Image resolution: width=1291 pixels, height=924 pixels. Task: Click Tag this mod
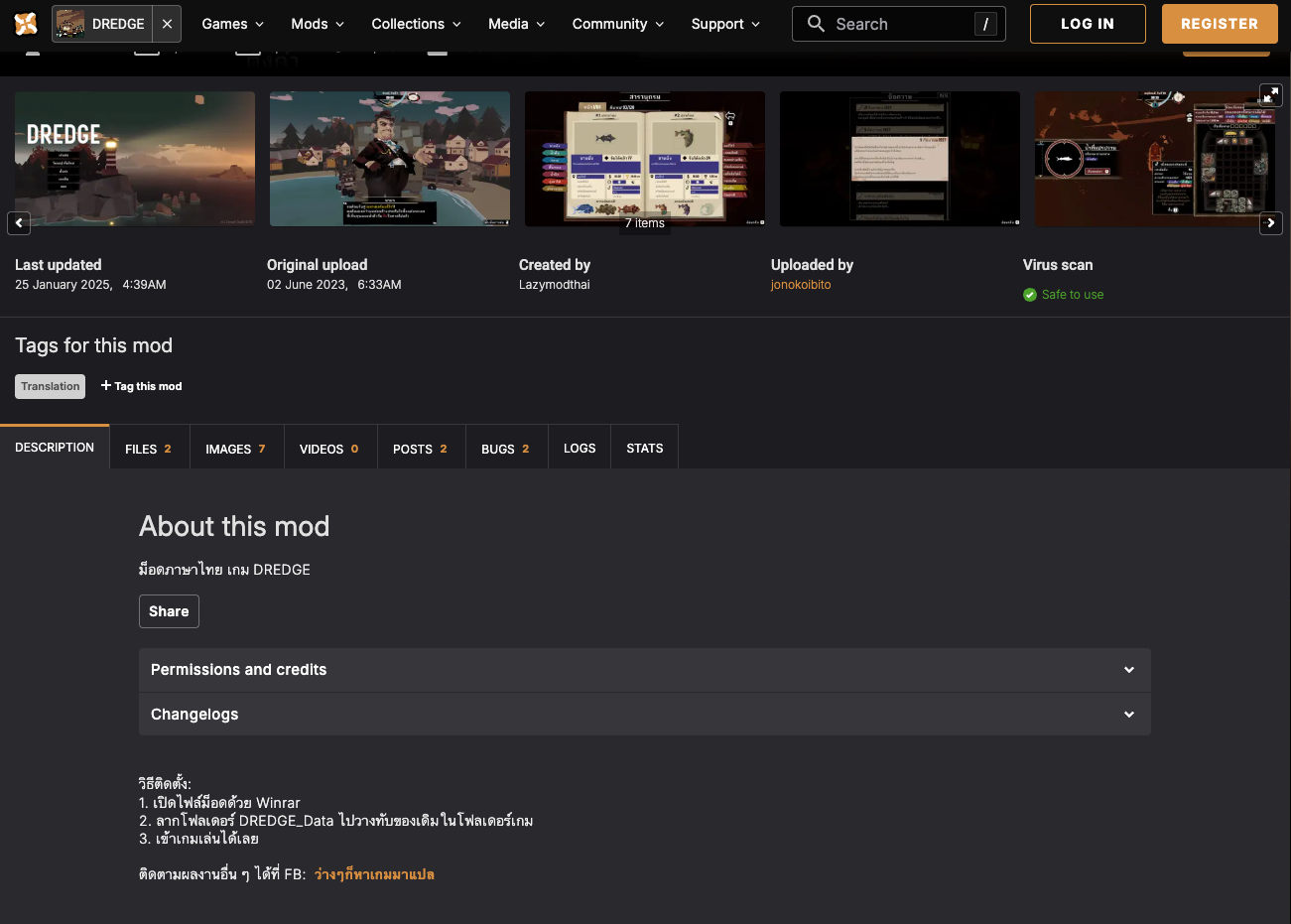(x=141, y=386)
